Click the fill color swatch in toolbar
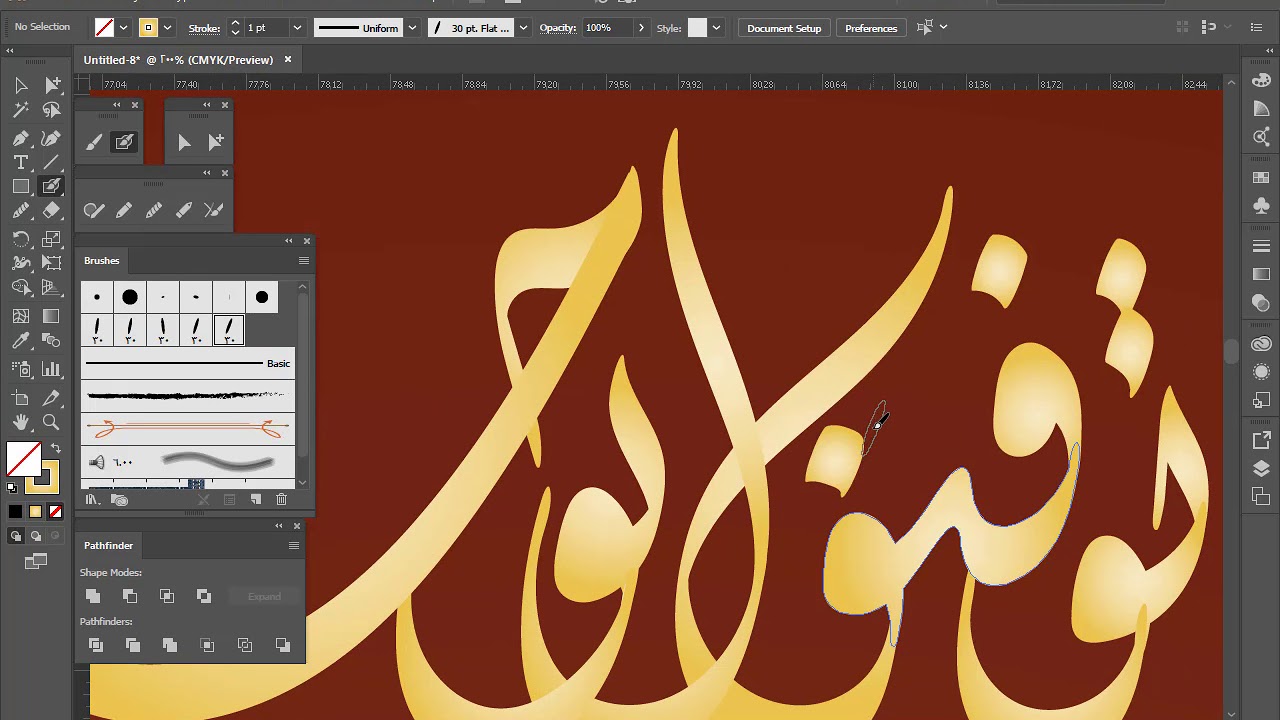Viewport: 1280px width, 720px height. click(24, 460)
